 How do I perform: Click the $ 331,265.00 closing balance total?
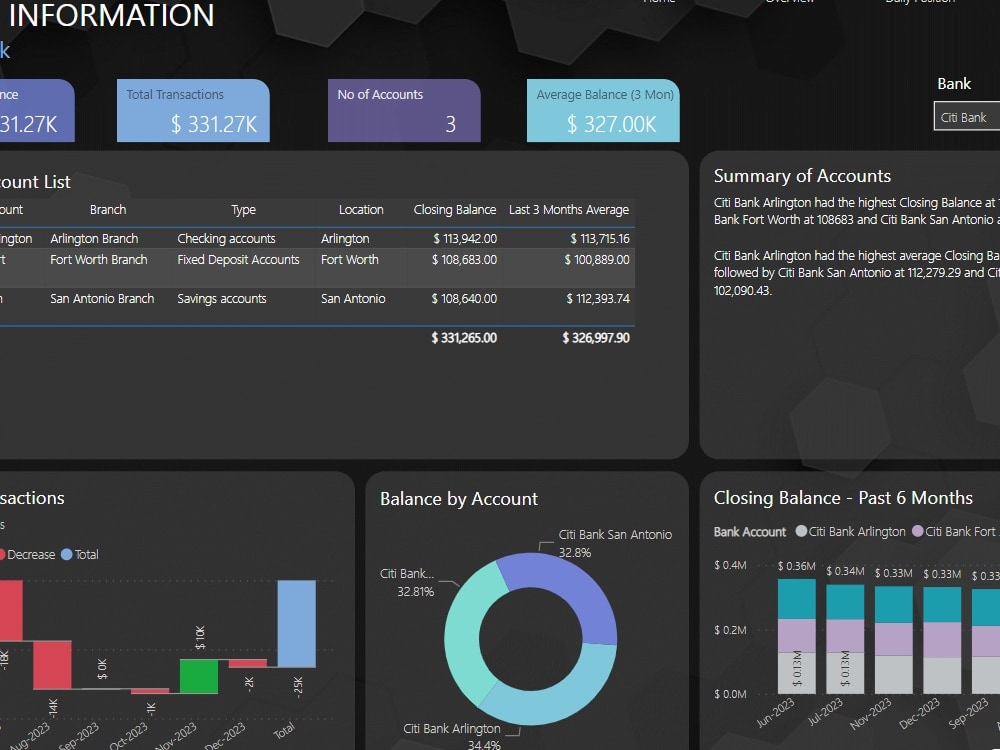click(464, 338)
